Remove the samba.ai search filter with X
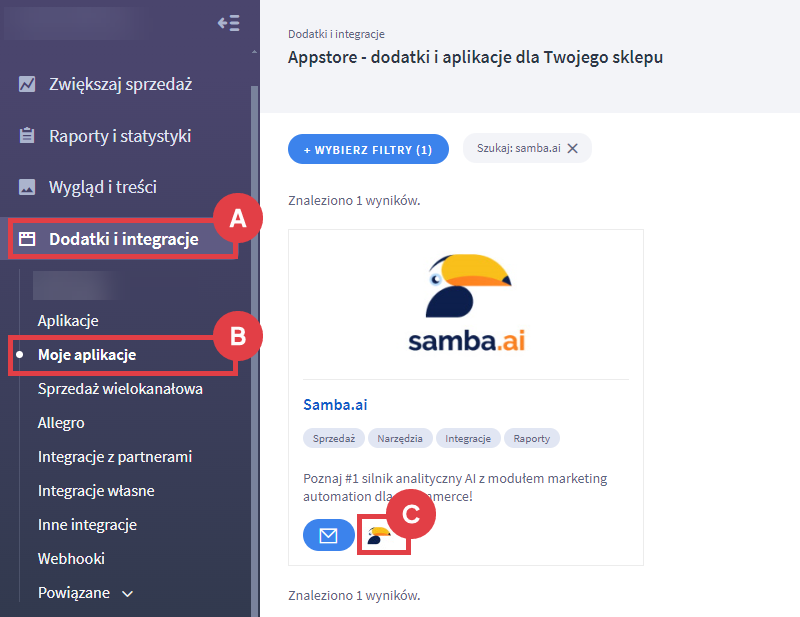The image size is (800, 617). (572, 148)
